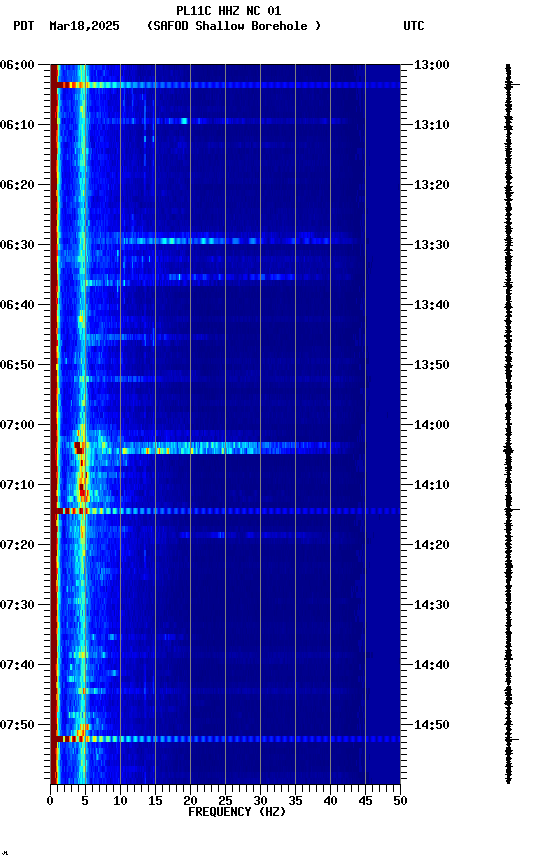
Task: Click the 14:20 UTC time label
Action: point(432,545)
